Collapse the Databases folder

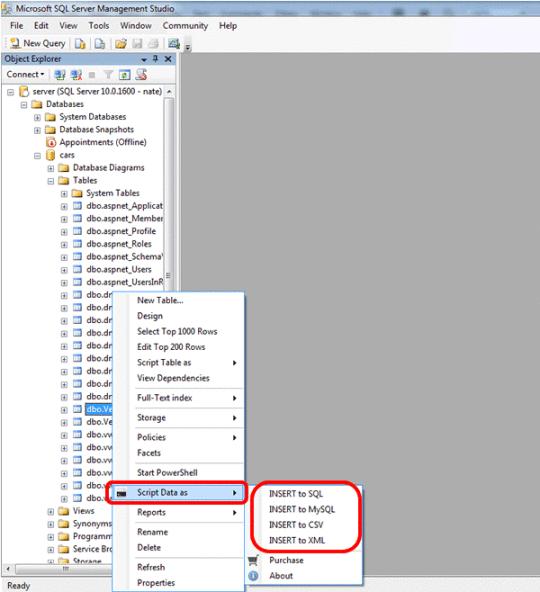click(x=24, y=105)
